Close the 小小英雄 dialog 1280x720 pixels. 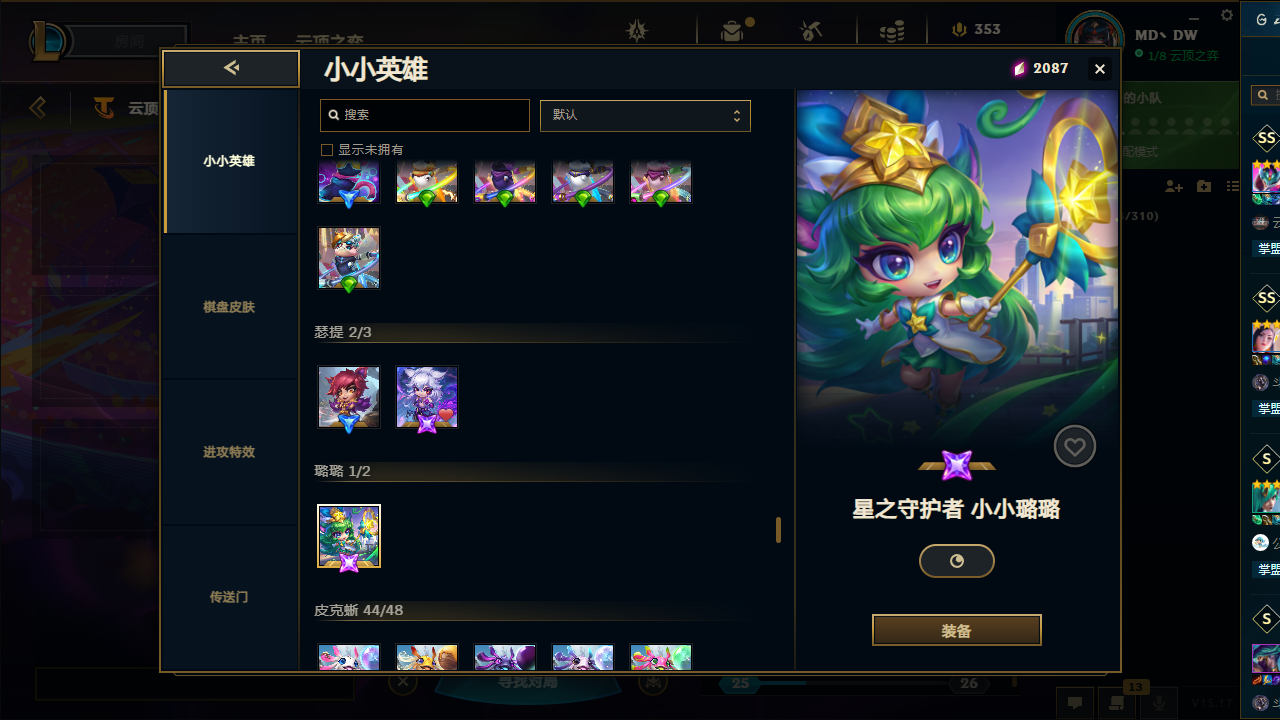pyautogui.click(x=1100, y=69)
